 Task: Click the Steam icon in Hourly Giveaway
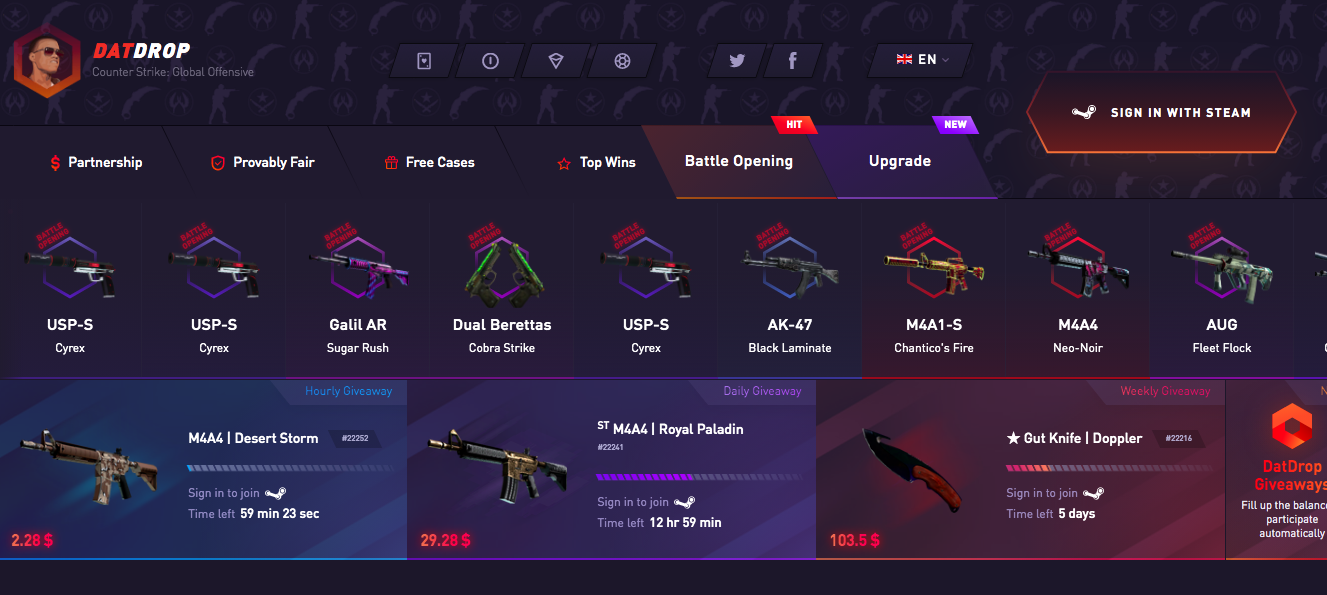click(276, 493)
